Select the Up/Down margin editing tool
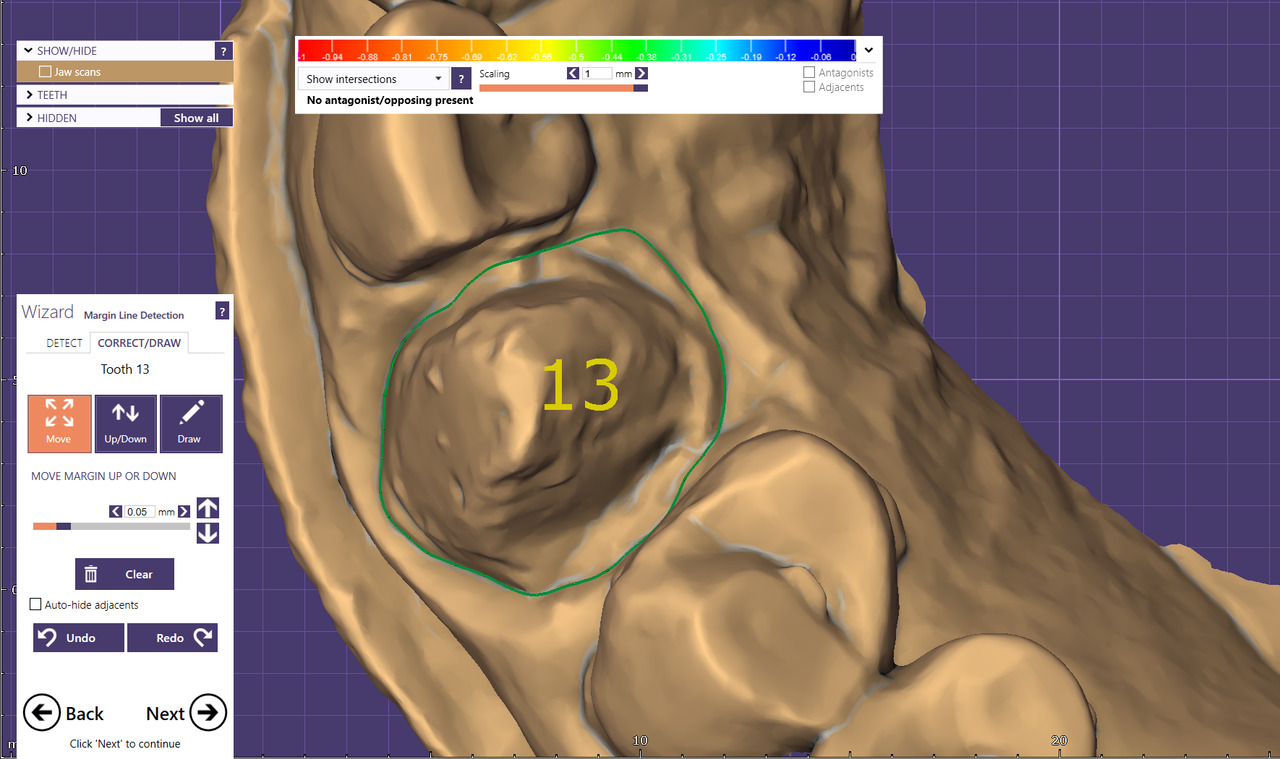The height and width of the screenshot is (759, 1280). tap(125, 423)
